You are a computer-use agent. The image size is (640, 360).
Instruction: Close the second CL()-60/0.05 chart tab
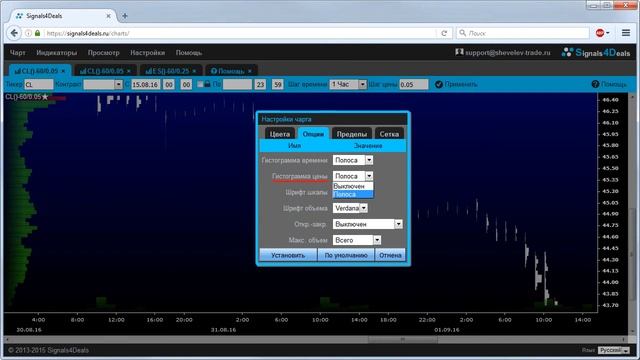[x=129, y=71]
